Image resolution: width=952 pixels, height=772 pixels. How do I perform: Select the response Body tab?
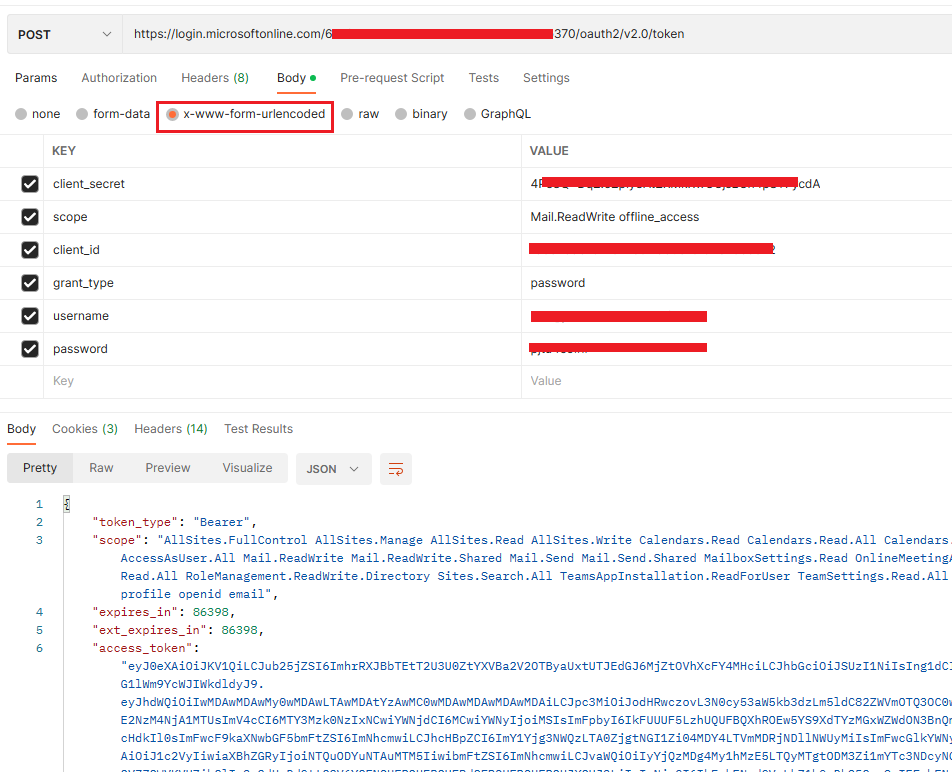21,428
